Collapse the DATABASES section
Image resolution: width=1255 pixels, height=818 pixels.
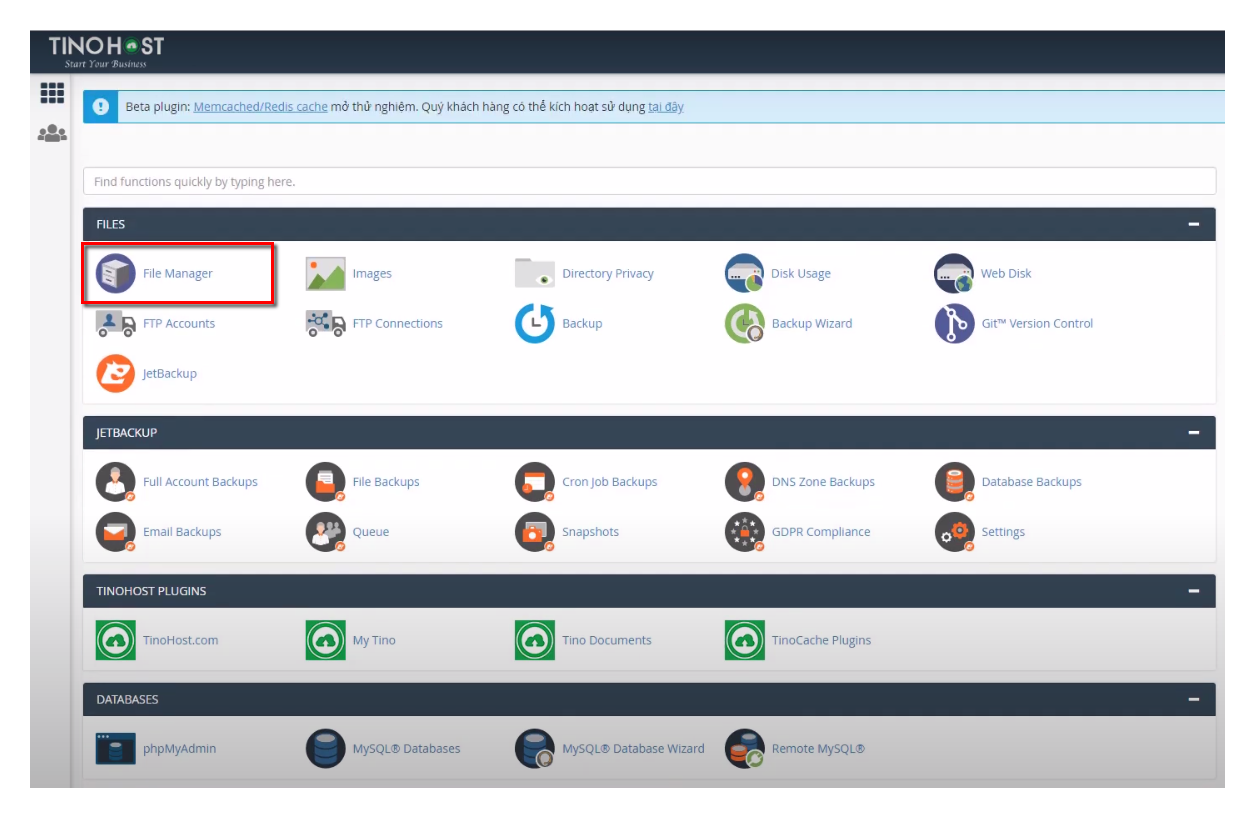click(x=1193, y=699)
